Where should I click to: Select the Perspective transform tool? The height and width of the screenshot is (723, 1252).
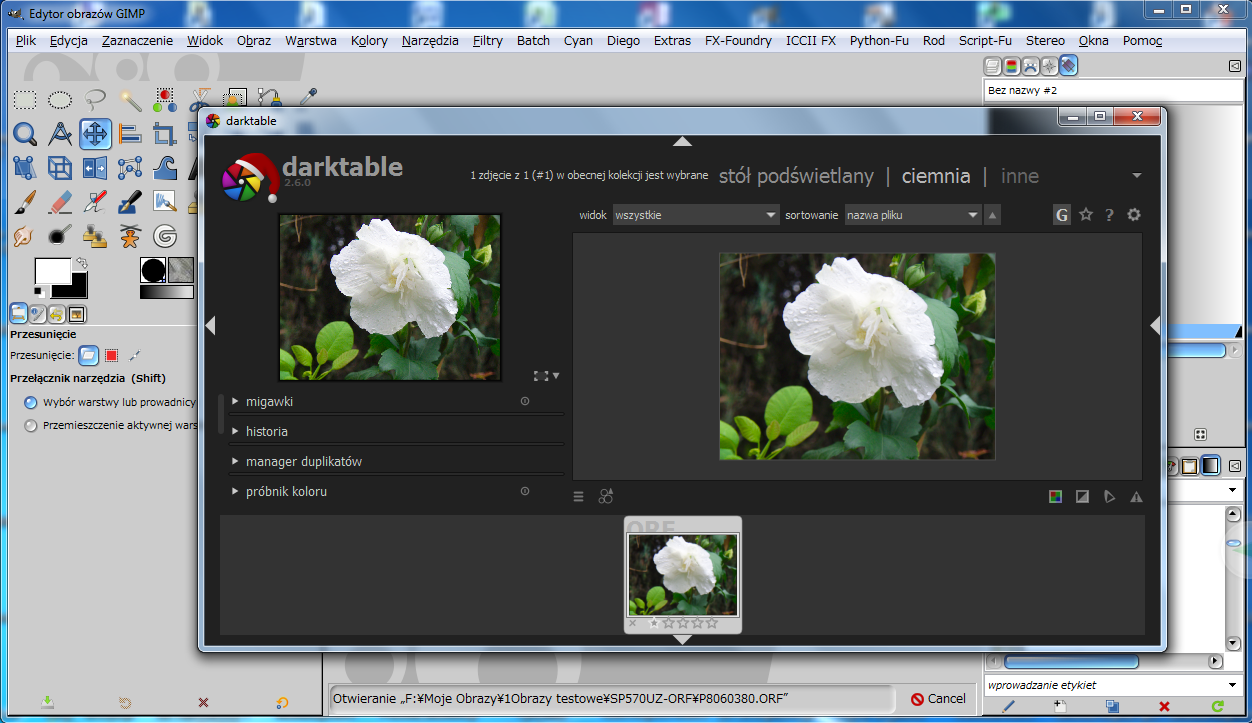[60, 168]
